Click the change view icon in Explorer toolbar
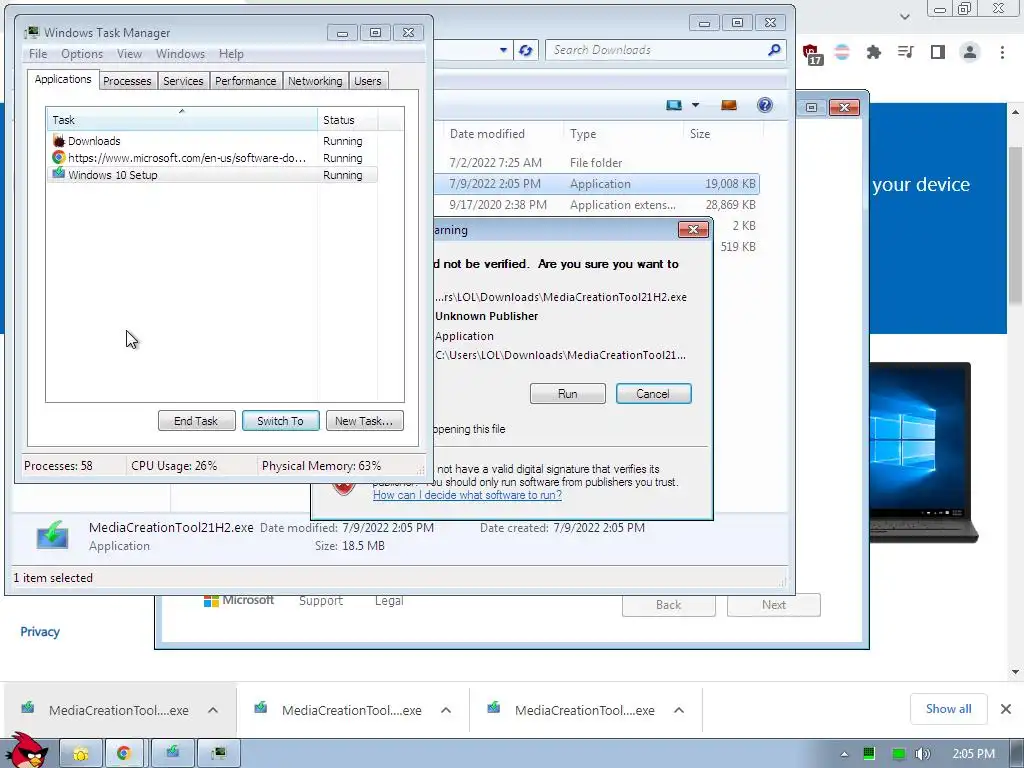The image size is (1024, 768). click(674, 105)
